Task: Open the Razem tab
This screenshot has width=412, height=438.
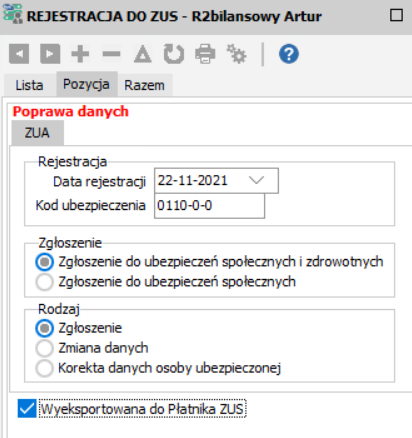Action: (144, 85)
